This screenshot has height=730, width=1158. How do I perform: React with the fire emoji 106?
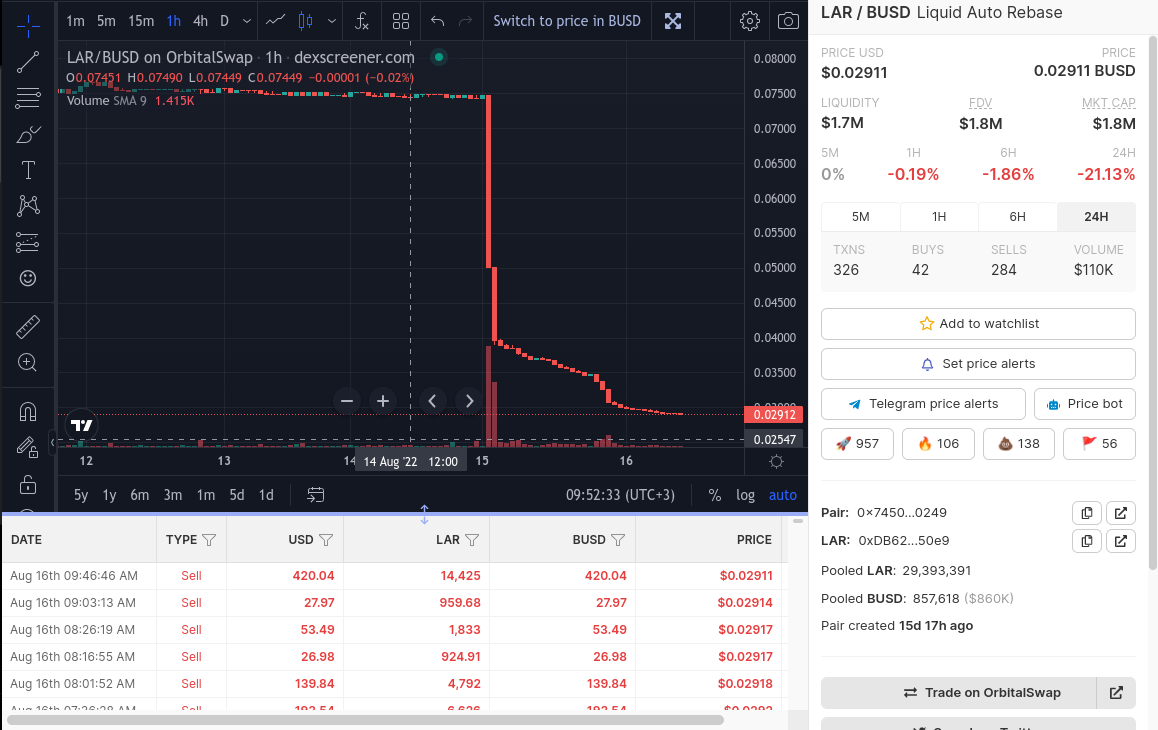(938, 443)
